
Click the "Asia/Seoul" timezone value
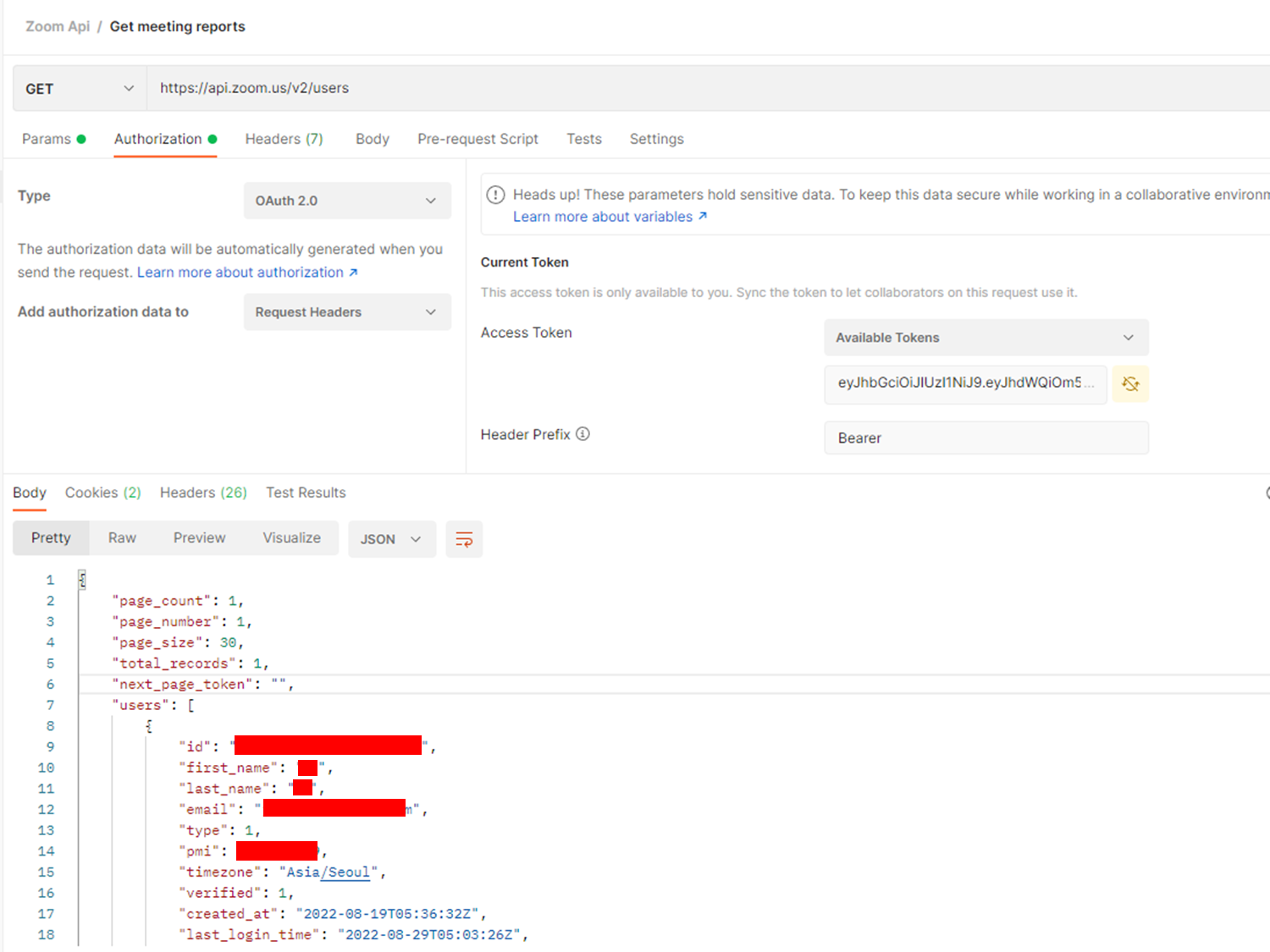[329, 872]
